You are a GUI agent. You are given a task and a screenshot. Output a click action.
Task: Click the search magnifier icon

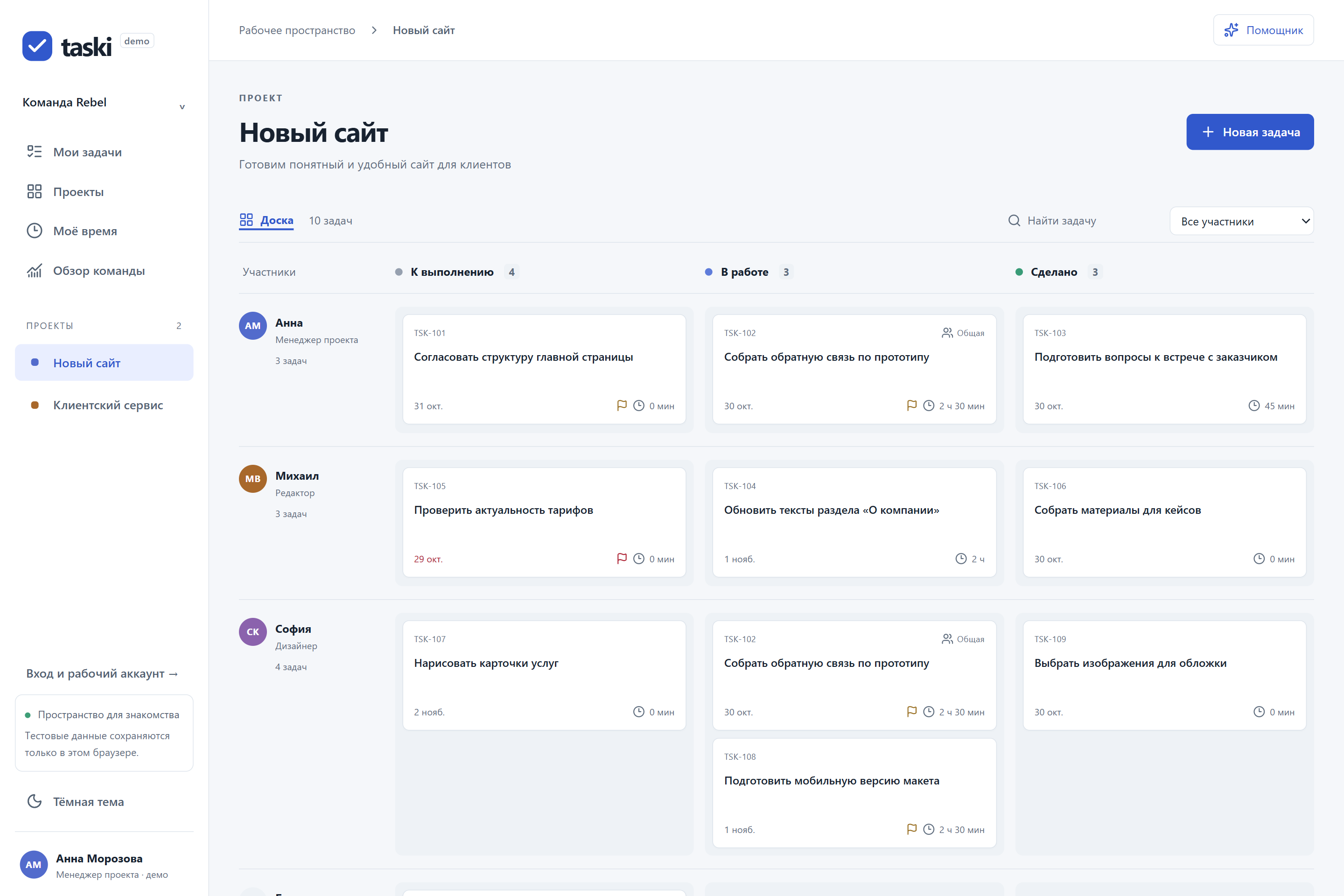tap(1014, 221)
